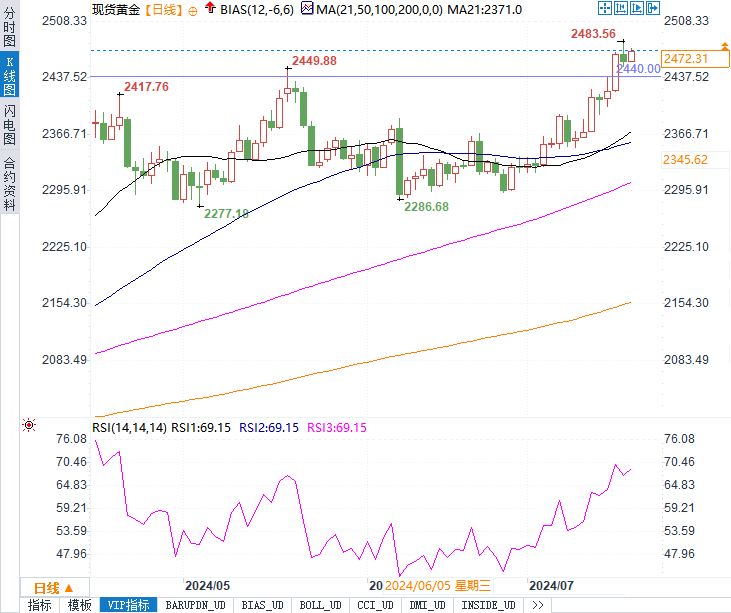
Task: Click the second chart tool icon at top right
Action: tap(621, 8)
